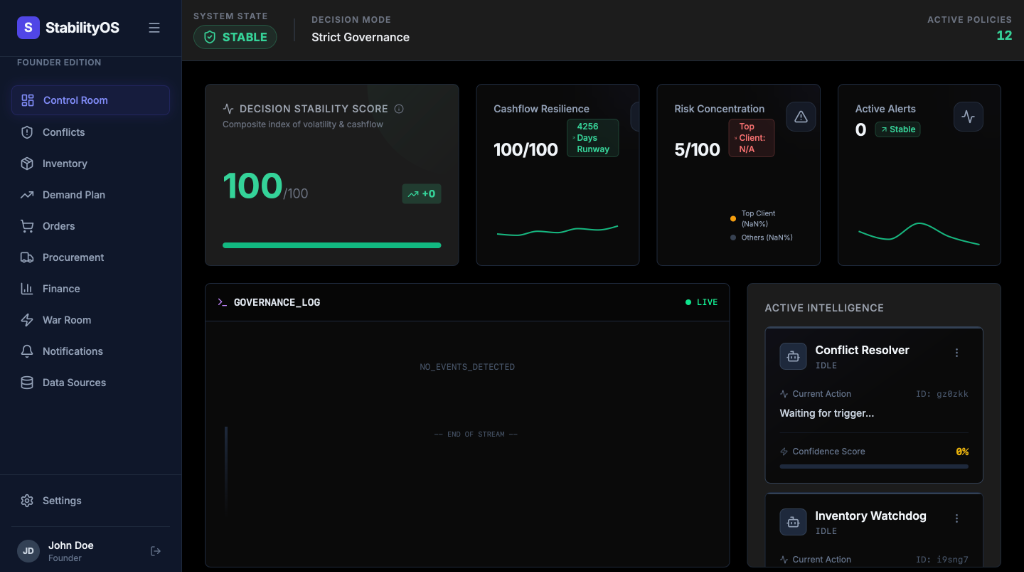Open Settings from the sidebar
1024x572 pixels.
click(x=62, y=500)
